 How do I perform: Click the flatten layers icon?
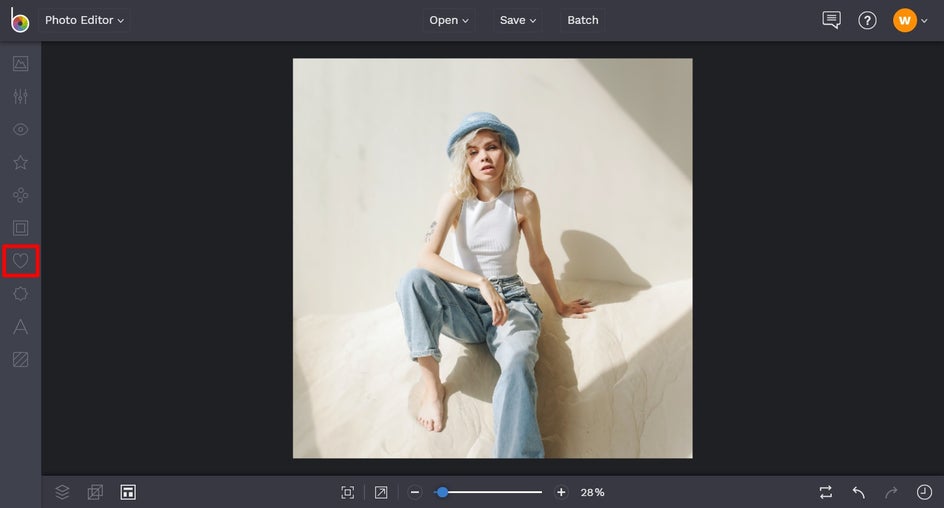[95, 492]
